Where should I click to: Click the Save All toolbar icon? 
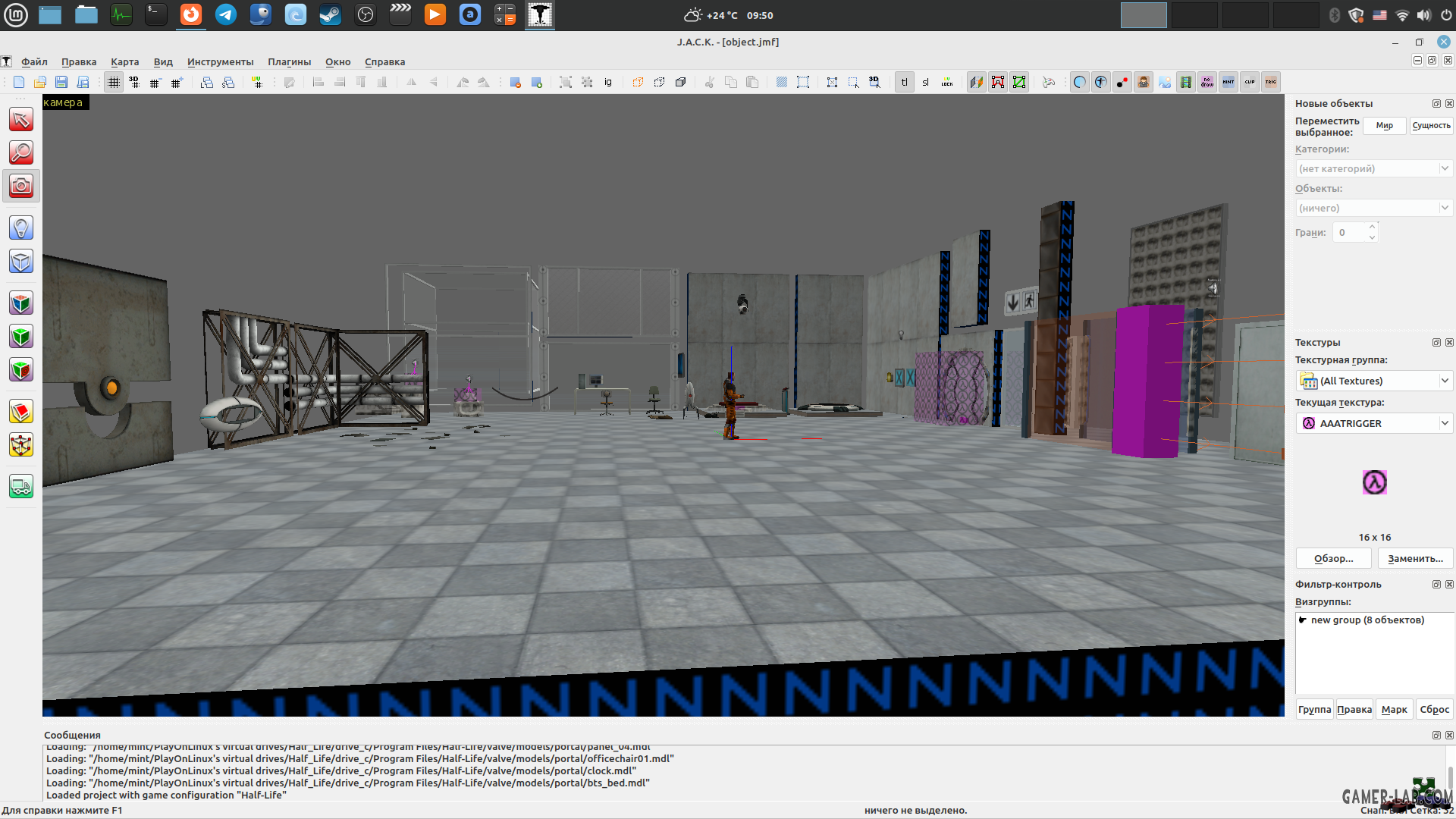83,83
